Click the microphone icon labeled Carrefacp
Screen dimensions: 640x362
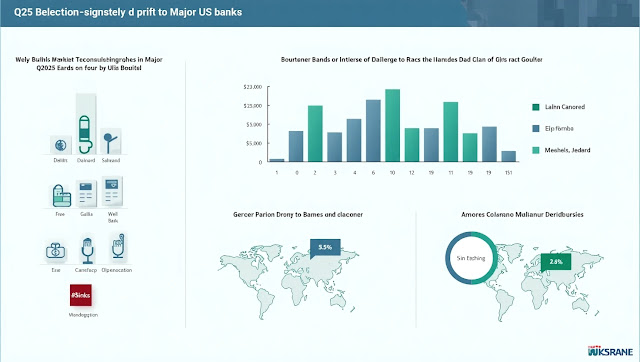coord(87,250)
